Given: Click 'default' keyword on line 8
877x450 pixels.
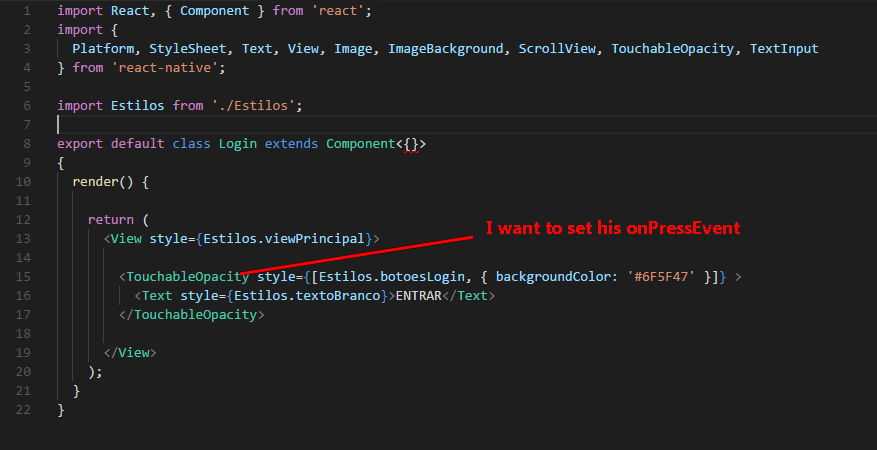Looking at the screenshot, I should [138, 144].
